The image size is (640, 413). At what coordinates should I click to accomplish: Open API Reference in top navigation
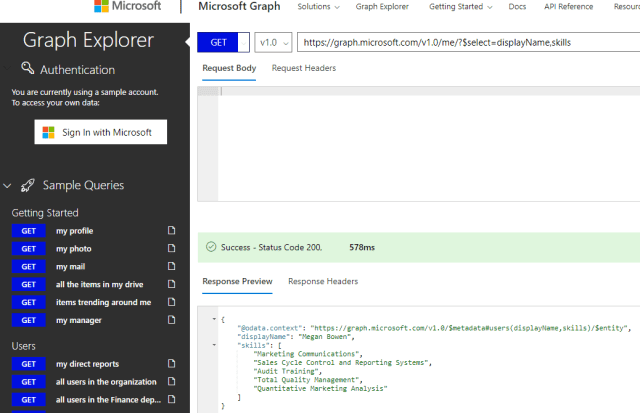(569, 7)
